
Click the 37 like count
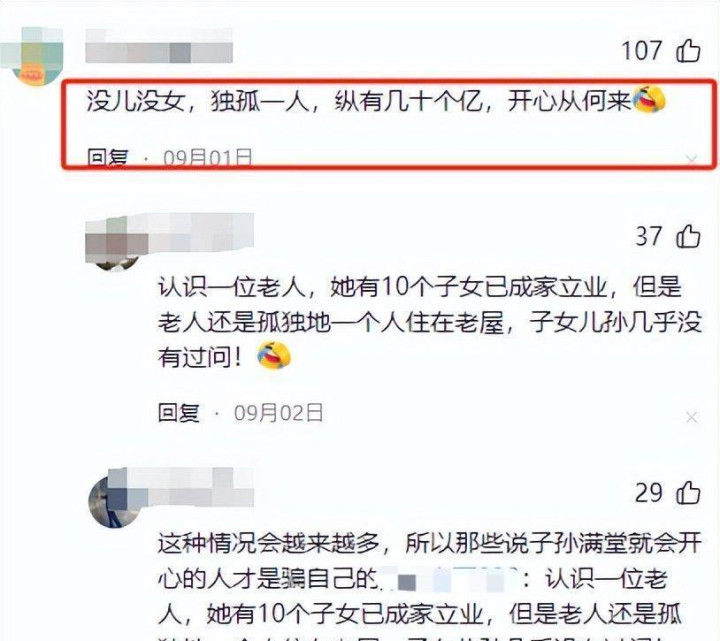649,236
